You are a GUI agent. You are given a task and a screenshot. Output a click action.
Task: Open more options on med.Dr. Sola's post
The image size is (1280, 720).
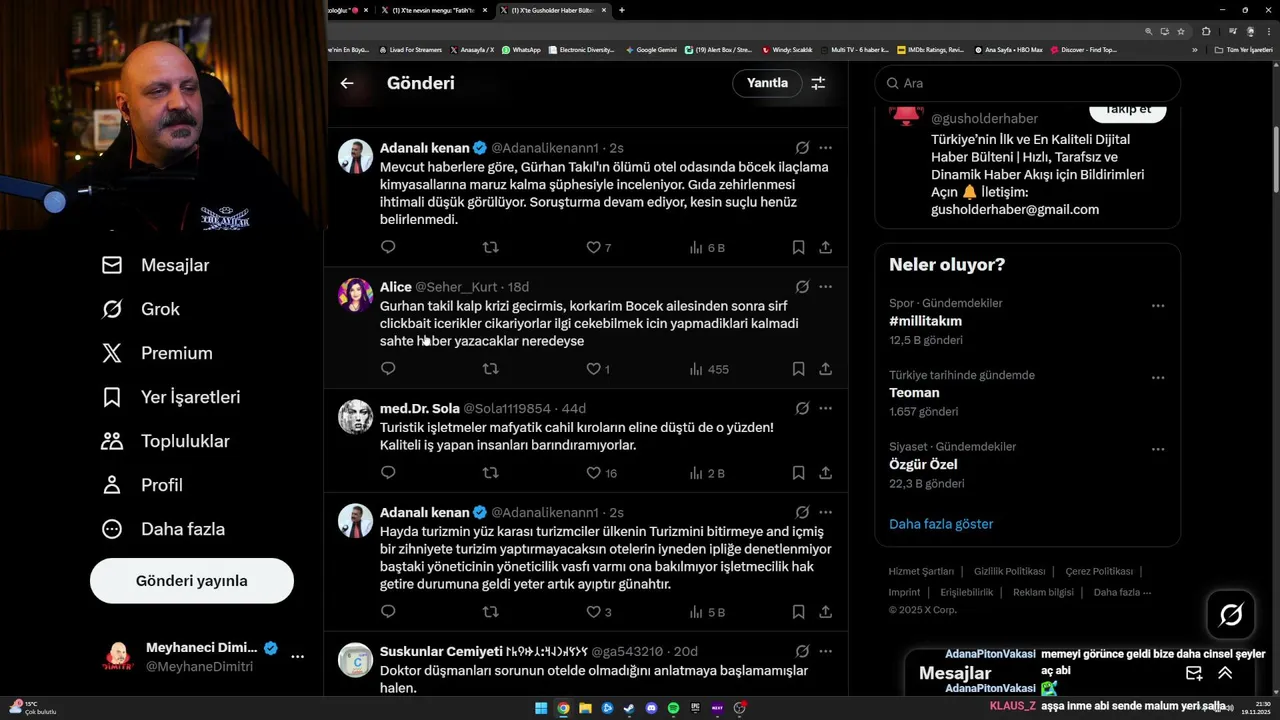[x=826, y=408]
